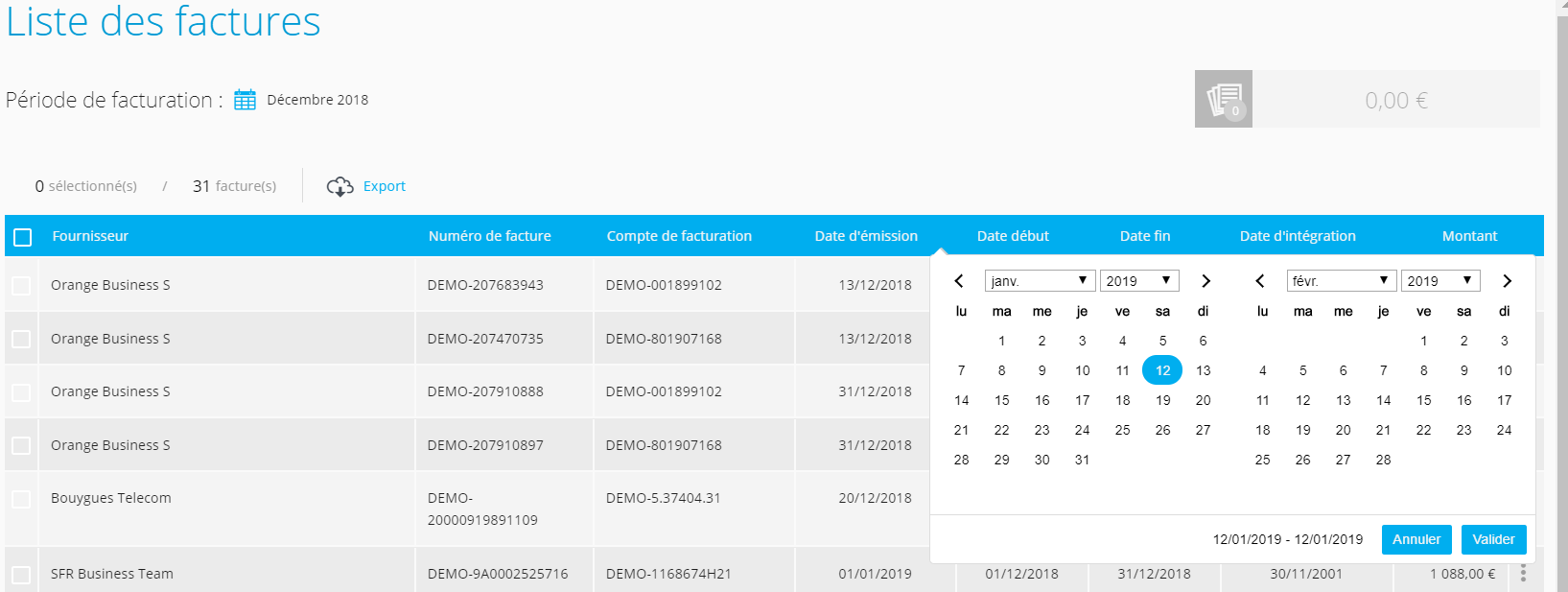Image resolution: width=1568 pixels, height=592 pixels.
Task: Click the invoice basket icon
Action: [x=1224, y=99]
